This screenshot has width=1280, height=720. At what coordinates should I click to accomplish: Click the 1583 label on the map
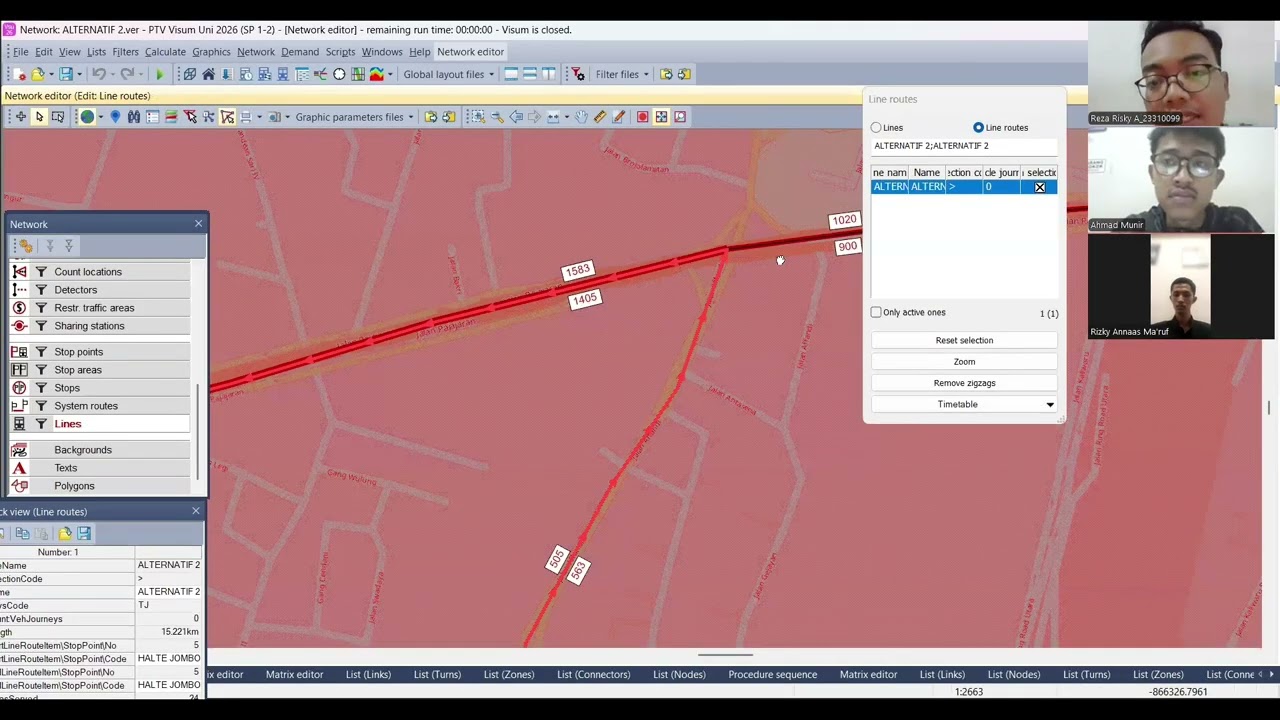(x=578, y=271)
